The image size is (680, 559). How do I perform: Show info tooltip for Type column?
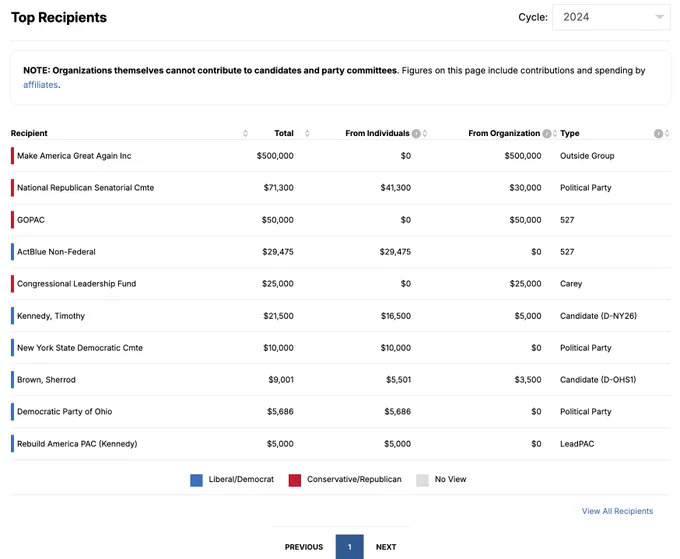coord(658,134)
